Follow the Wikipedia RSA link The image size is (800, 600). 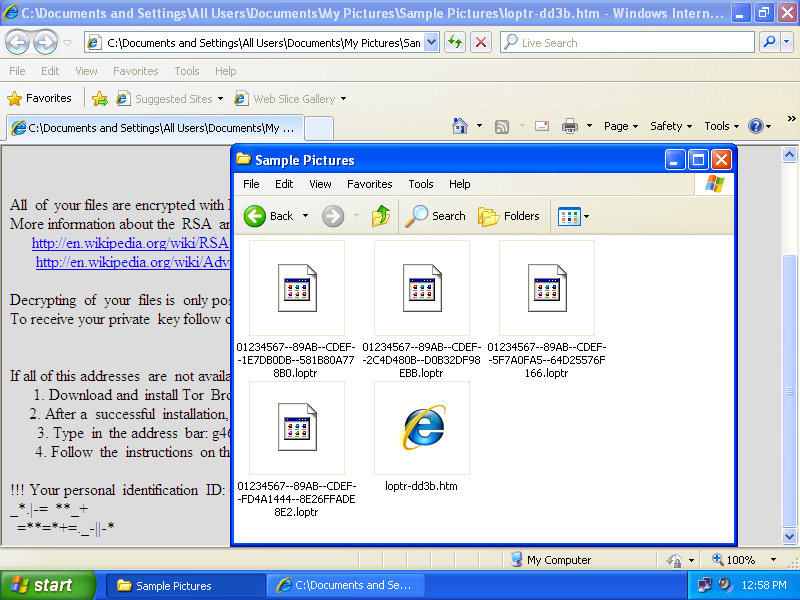point(130,243)
